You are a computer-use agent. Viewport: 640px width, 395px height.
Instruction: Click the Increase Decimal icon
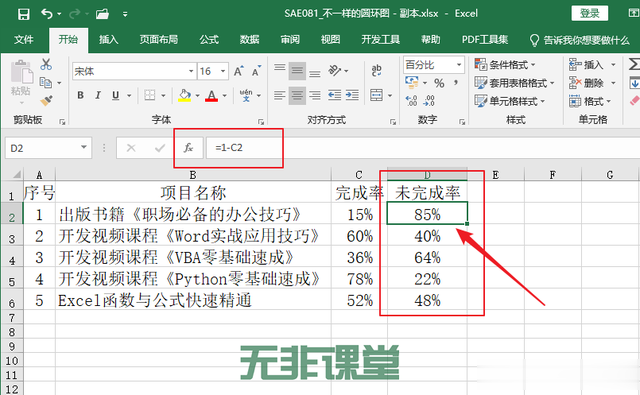tap(411, 100)
